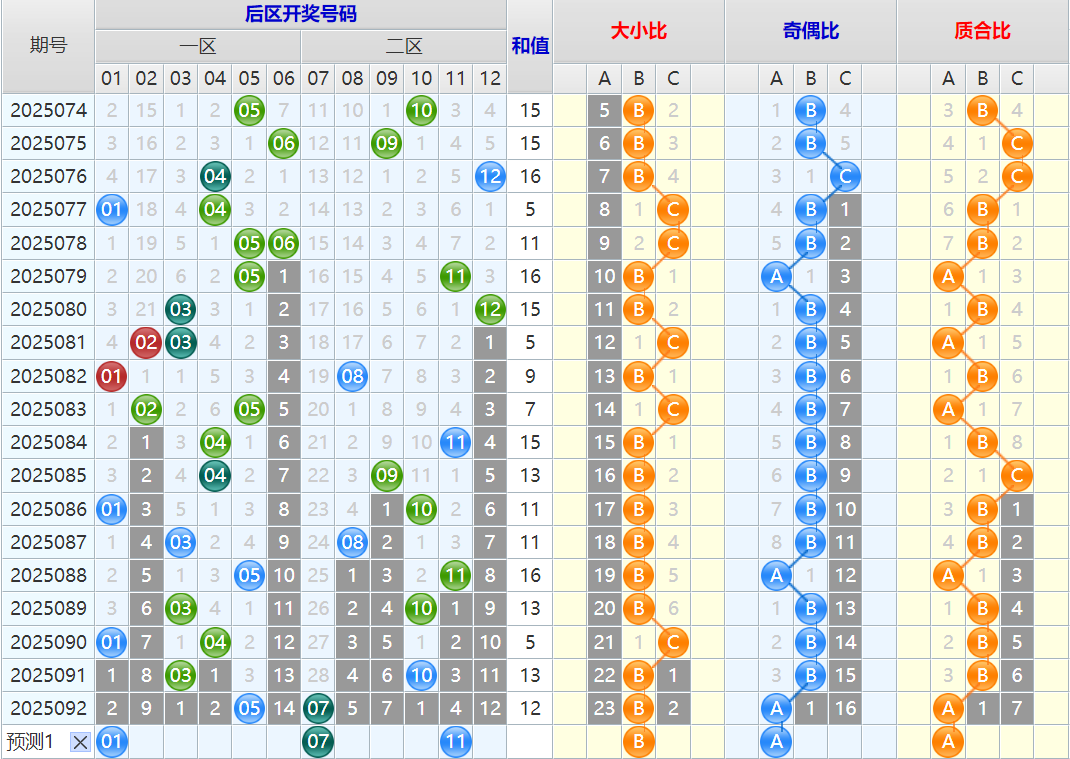The image size is (1070, 759).
Task: Click blue ball 01 in row 2025077
Action: [x=112, y=209]
